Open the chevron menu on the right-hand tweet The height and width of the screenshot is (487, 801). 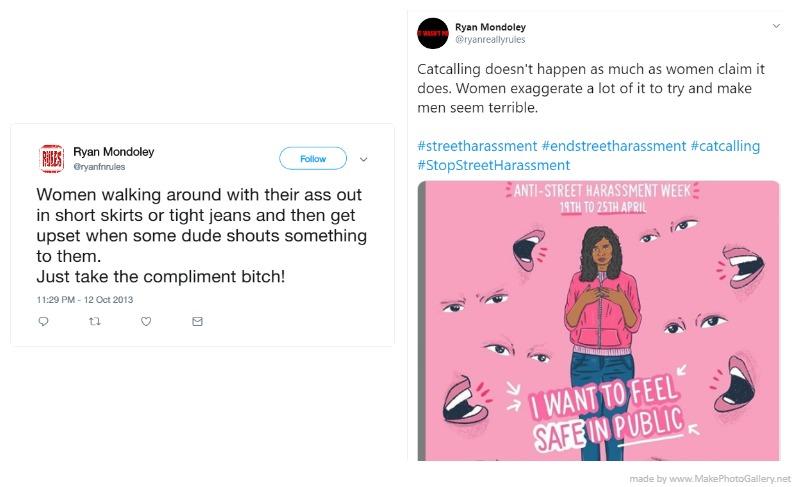tap(776, 26)
